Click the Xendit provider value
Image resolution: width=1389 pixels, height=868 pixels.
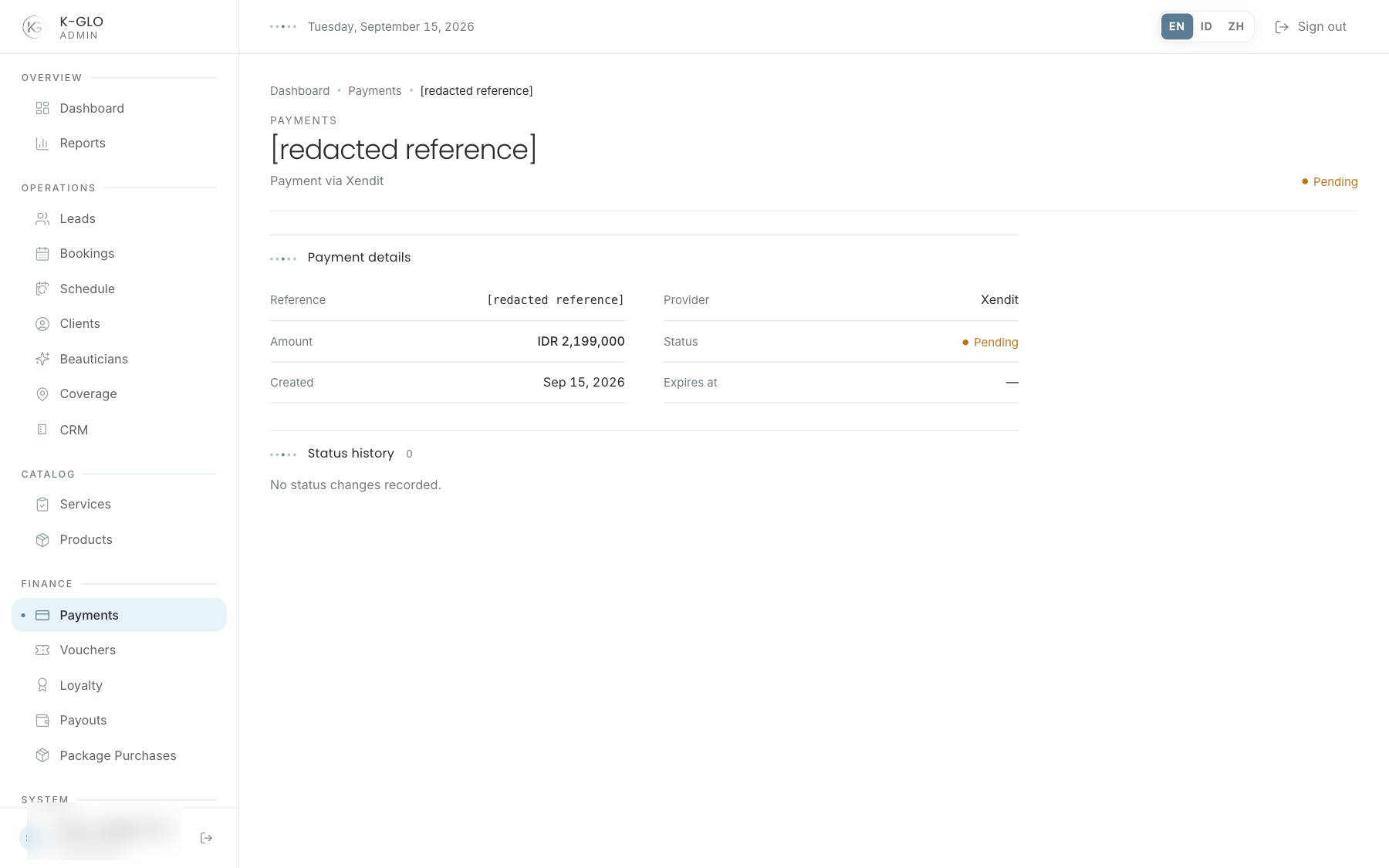999,299
